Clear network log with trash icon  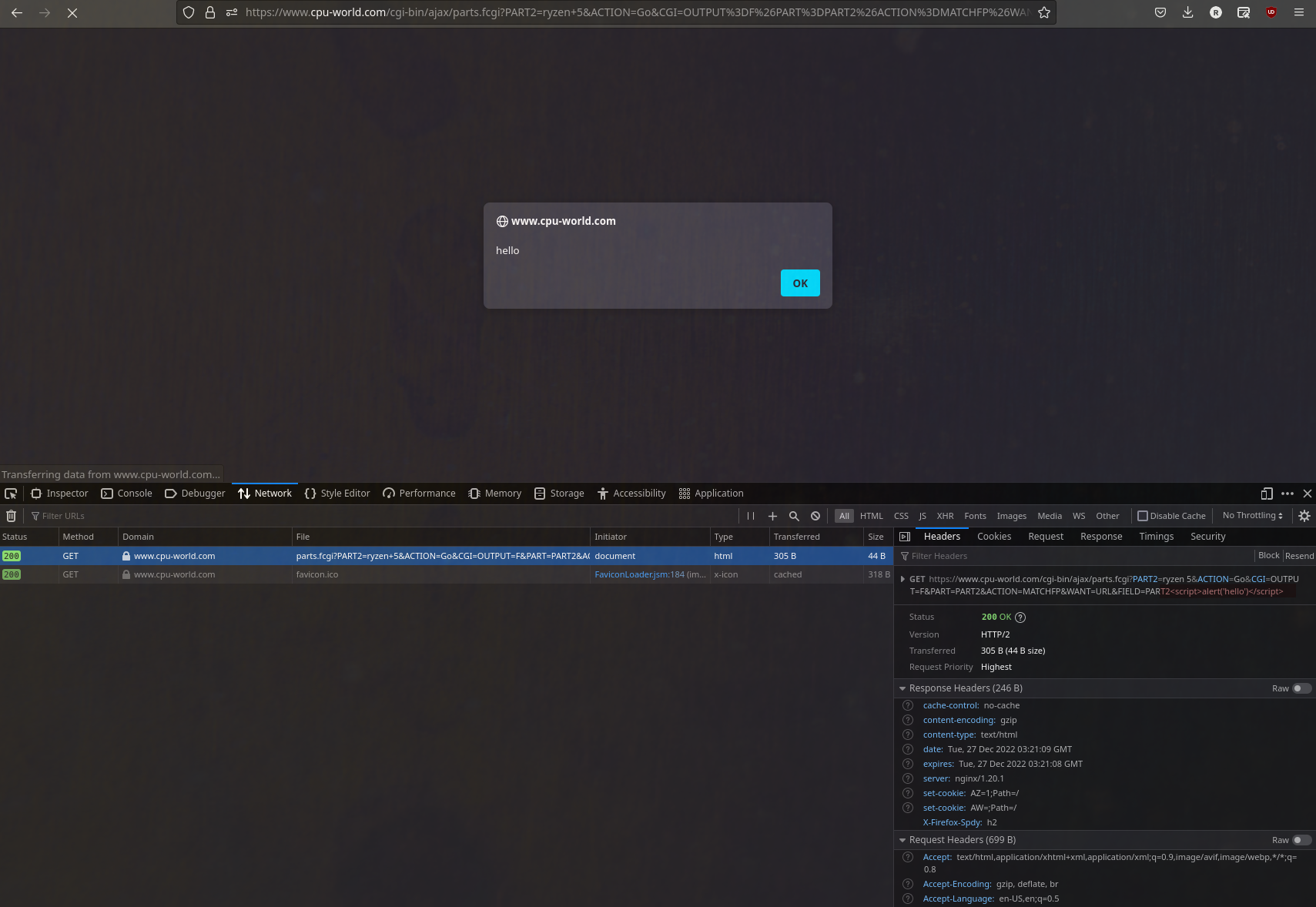click(11, 516)
